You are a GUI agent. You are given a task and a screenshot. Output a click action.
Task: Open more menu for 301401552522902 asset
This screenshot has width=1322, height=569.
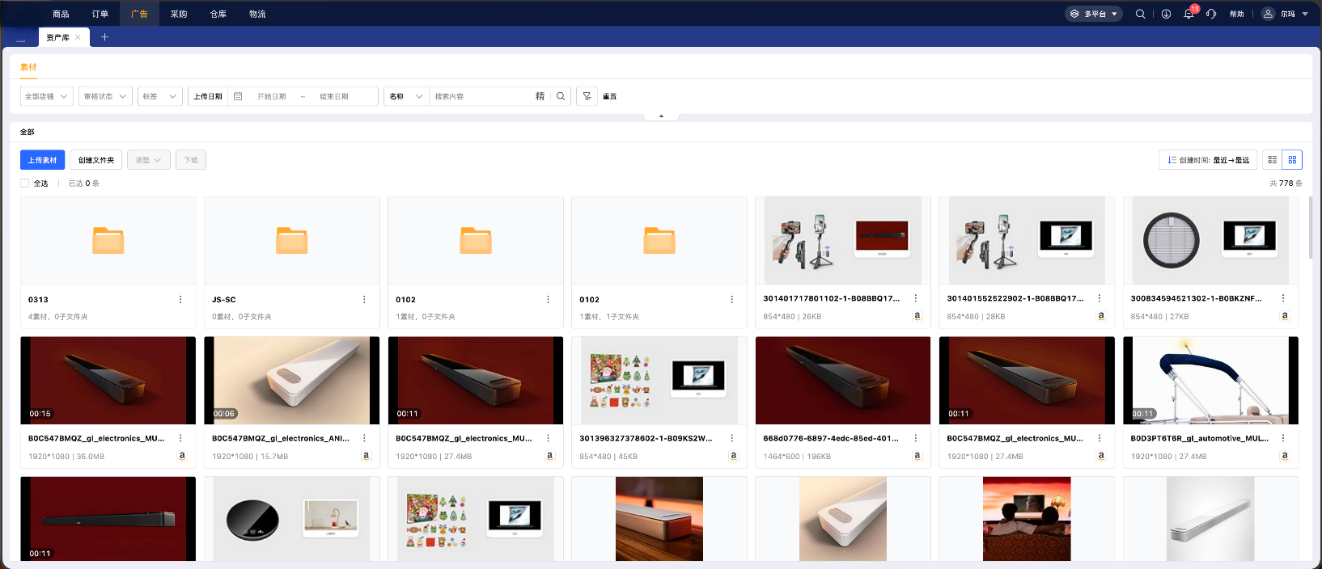click(1100, 299)
